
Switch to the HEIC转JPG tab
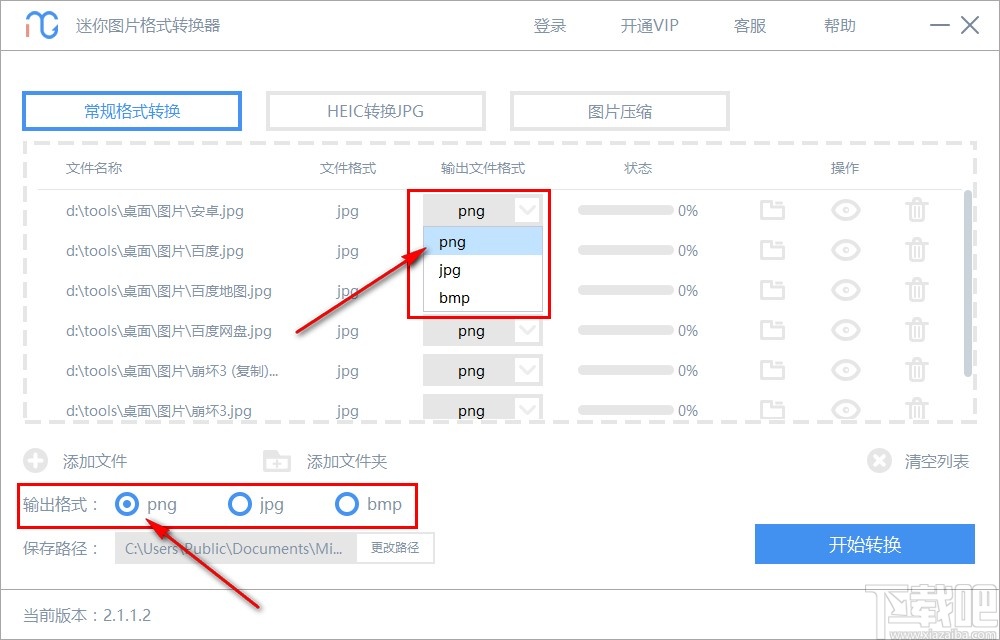click(x=375, y=110)
